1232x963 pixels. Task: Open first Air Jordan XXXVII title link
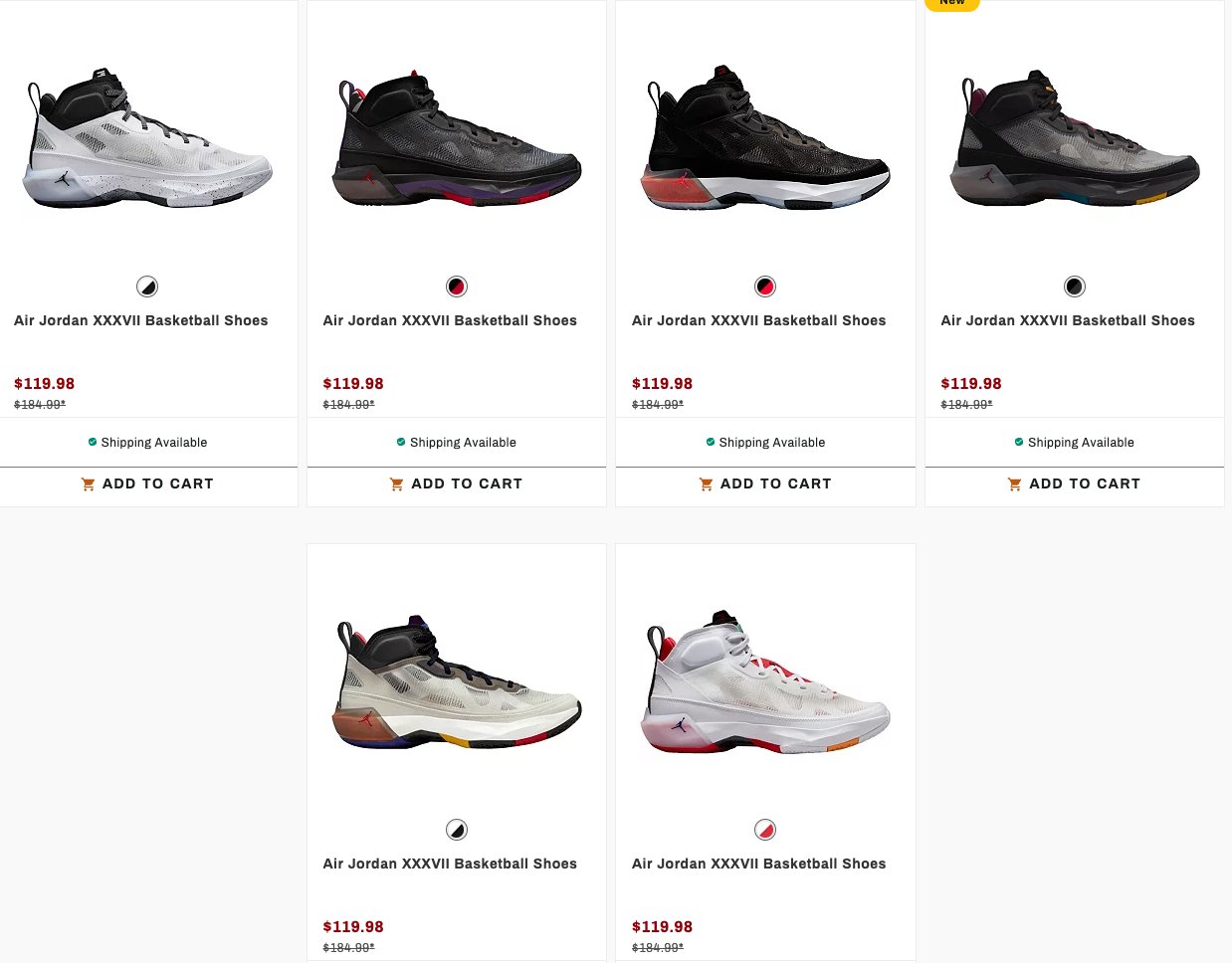click(x=141, y=320)
